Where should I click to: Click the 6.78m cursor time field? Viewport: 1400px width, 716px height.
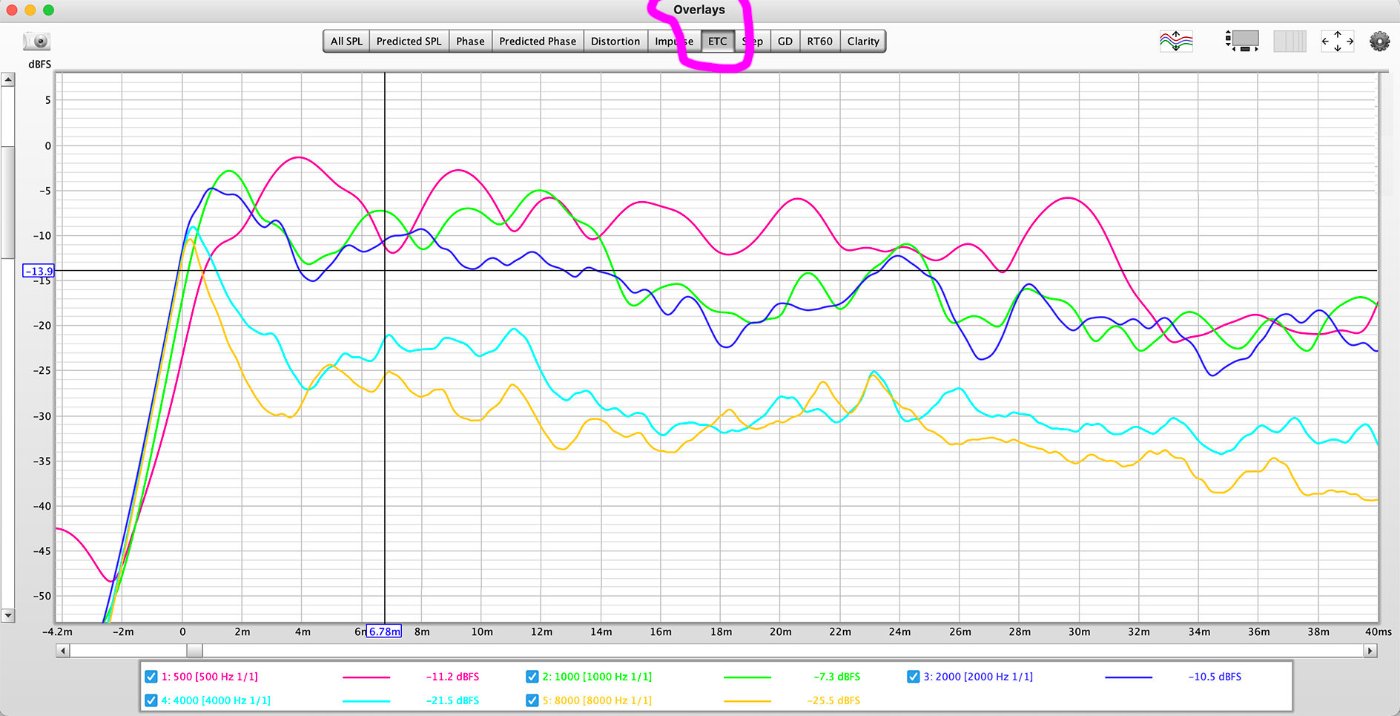tap(384, 631)
